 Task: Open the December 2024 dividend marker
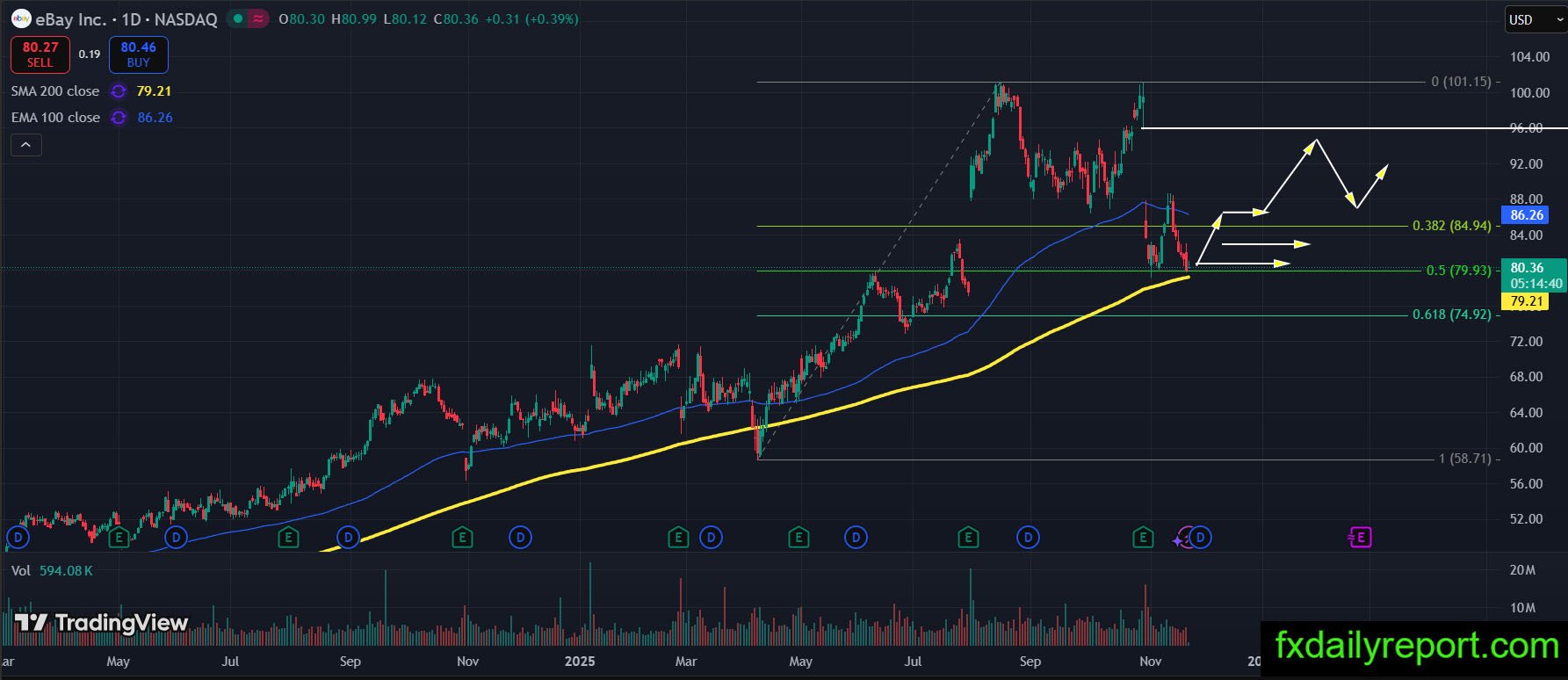521,537
